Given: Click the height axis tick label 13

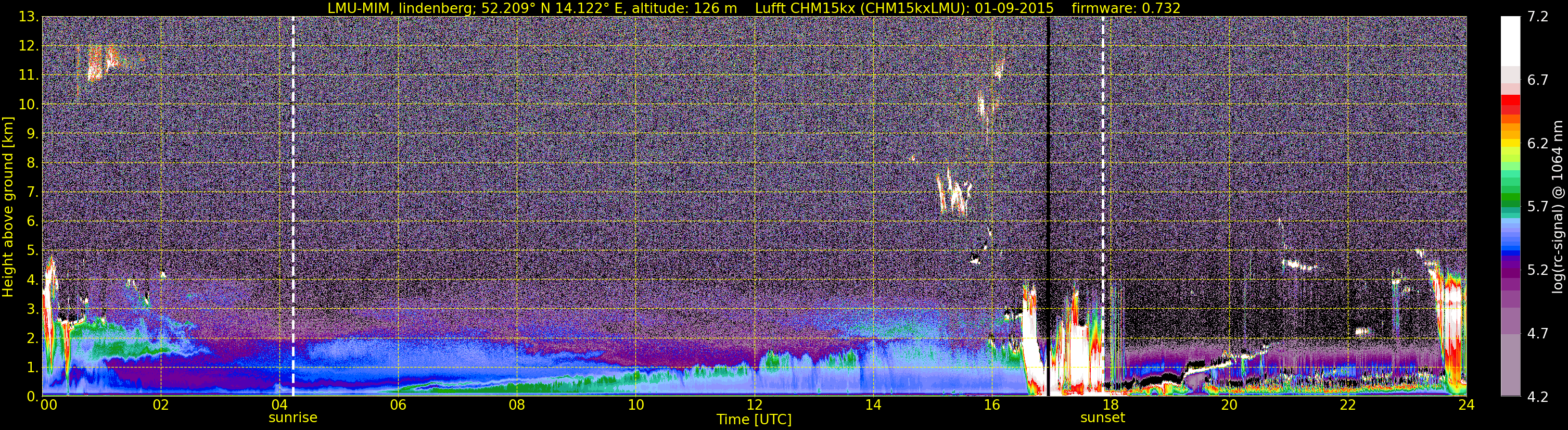Looking at the screenshot, I should [x=28, y=17].
